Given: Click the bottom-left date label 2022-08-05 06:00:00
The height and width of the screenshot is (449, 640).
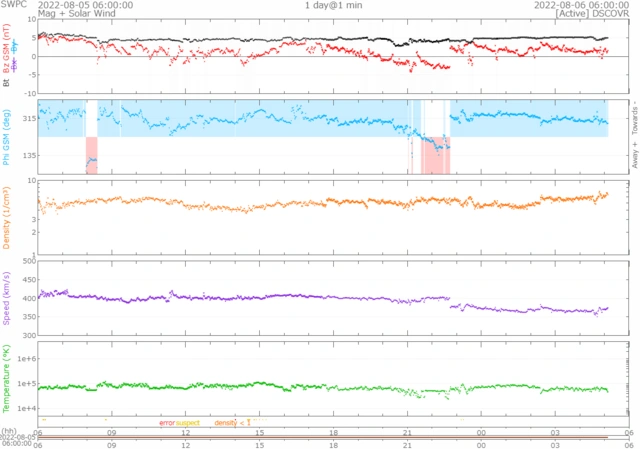Looking at the screenshot, I should pos(16,440).
